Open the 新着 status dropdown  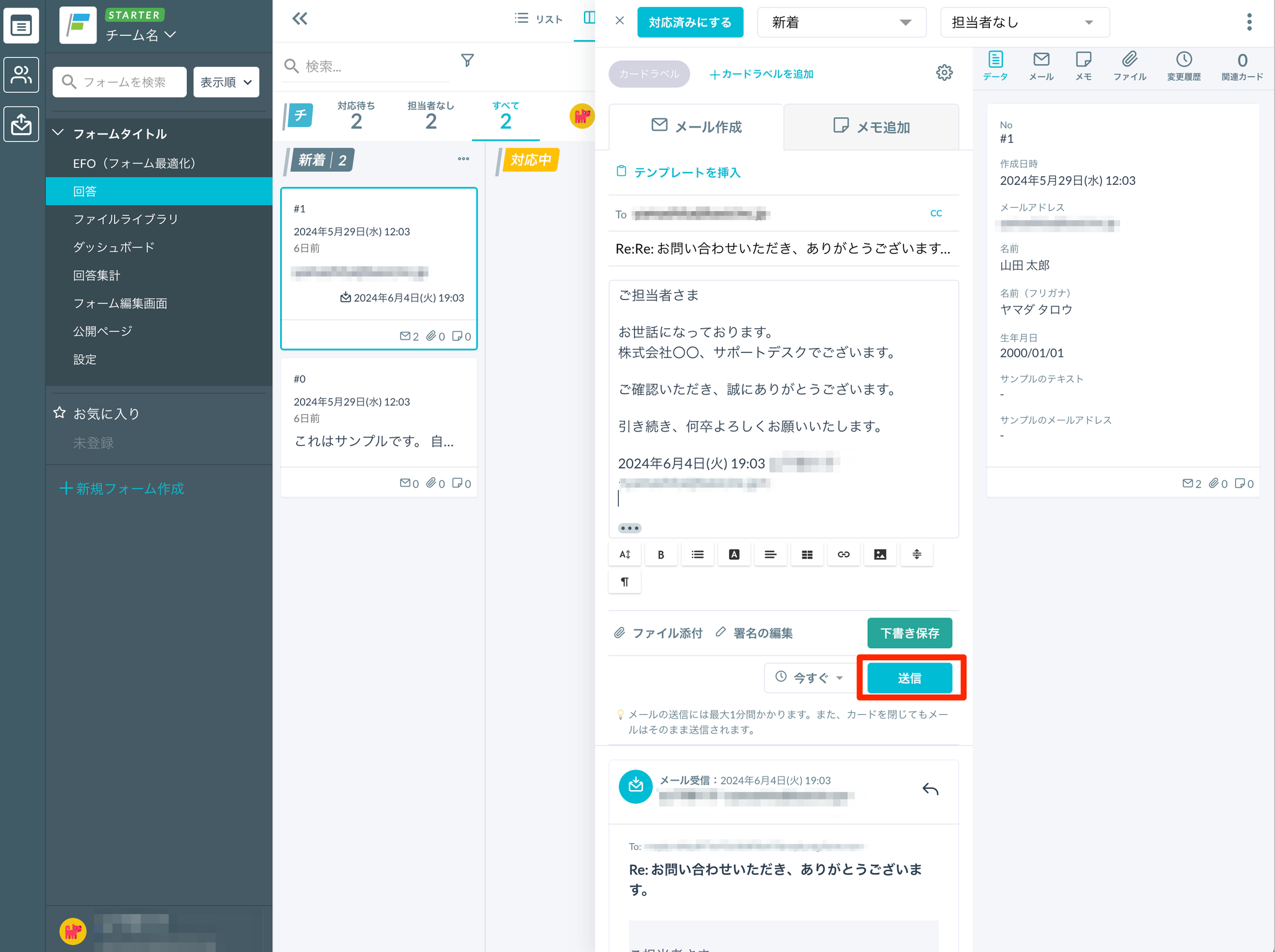(841, 22)
